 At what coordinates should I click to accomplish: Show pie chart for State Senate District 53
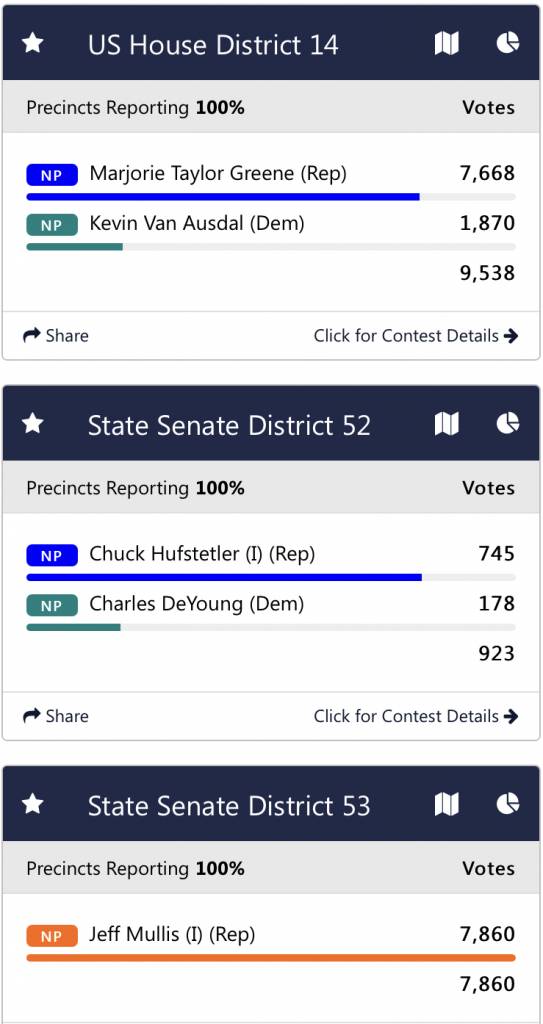[x=508, y=804]
